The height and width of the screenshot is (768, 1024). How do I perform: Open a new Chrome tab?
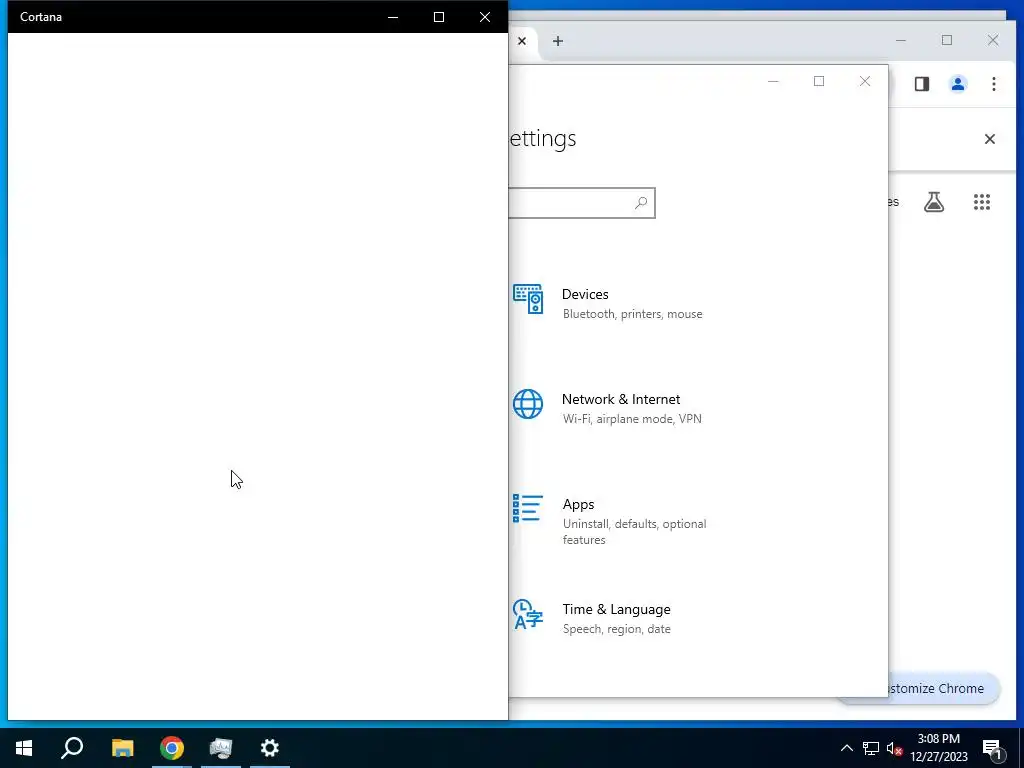click(x=558, y=41)
